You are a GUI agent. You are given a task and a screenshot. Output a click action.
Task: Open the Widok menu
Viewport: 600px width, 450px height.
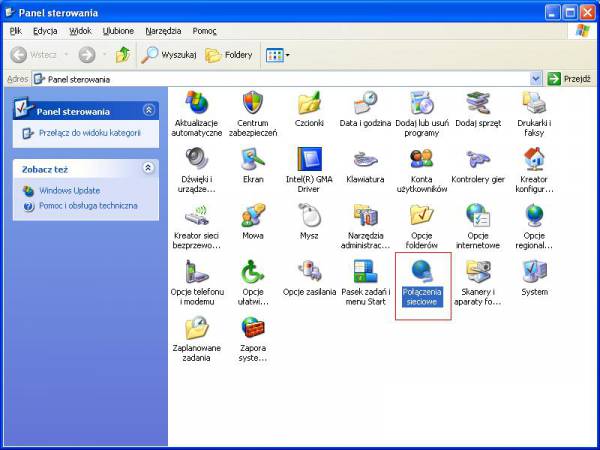80,31
